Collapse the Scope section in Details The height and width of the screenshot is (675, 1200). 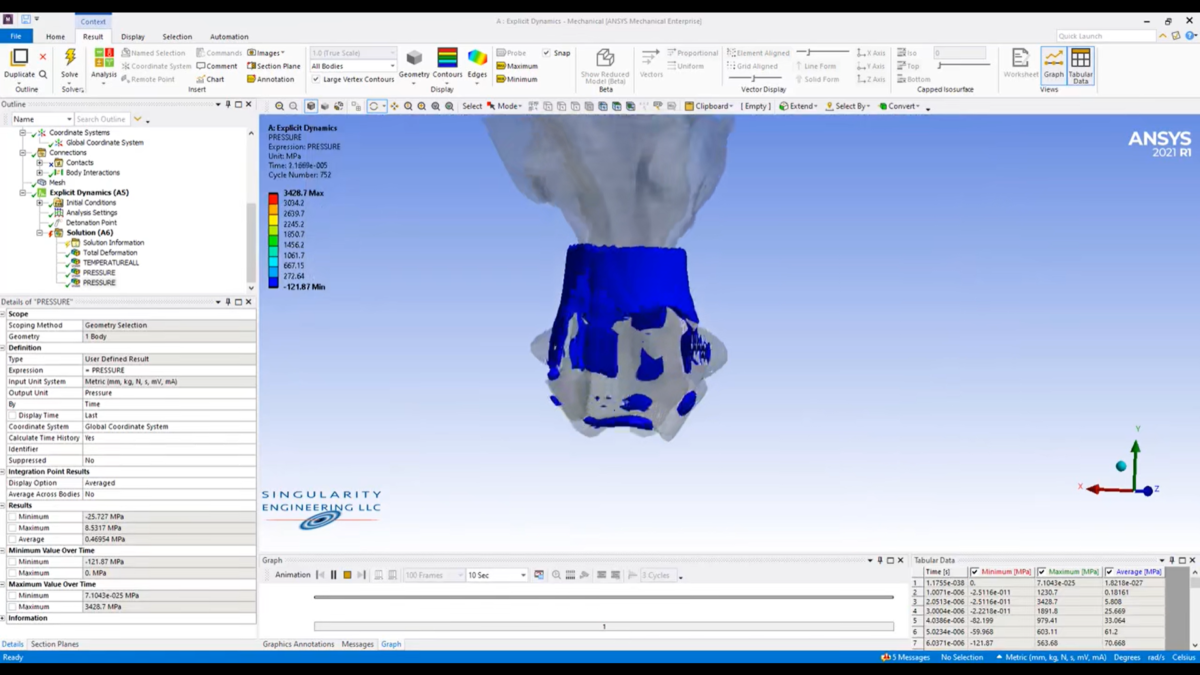[3, 314]
